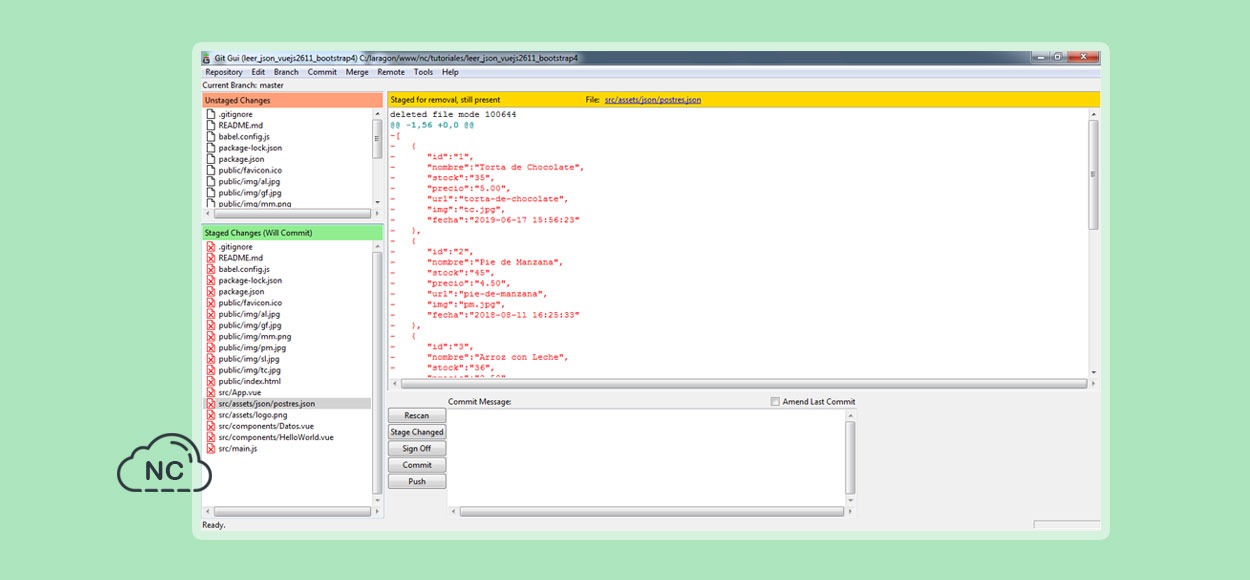
Task: Click the 'deleted file mode 100644' diff line
Action: pos(453,115)
